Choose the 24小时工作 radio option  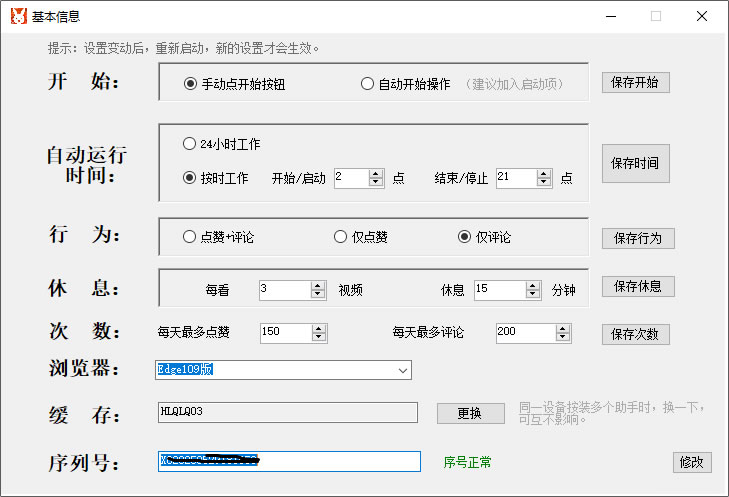pos(189,144)
